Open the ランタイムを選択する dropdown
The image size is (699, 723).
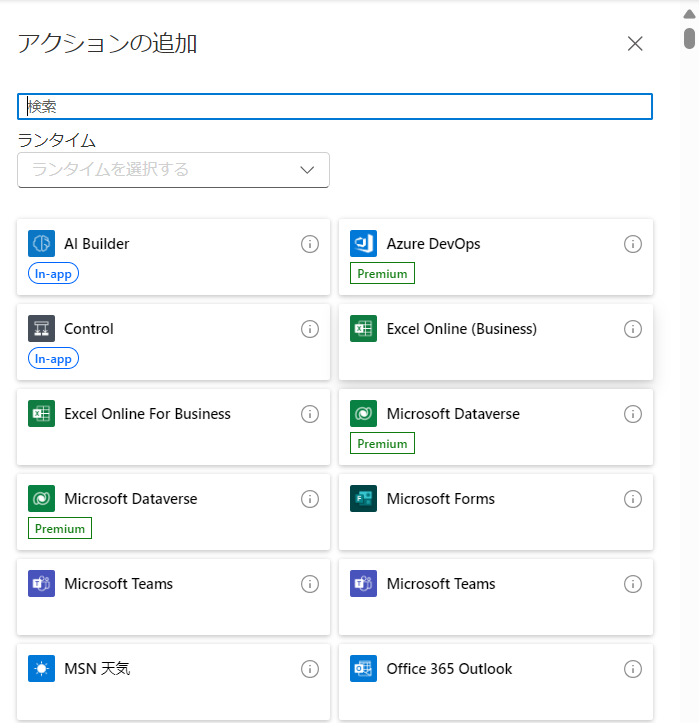tap(173, 170)
